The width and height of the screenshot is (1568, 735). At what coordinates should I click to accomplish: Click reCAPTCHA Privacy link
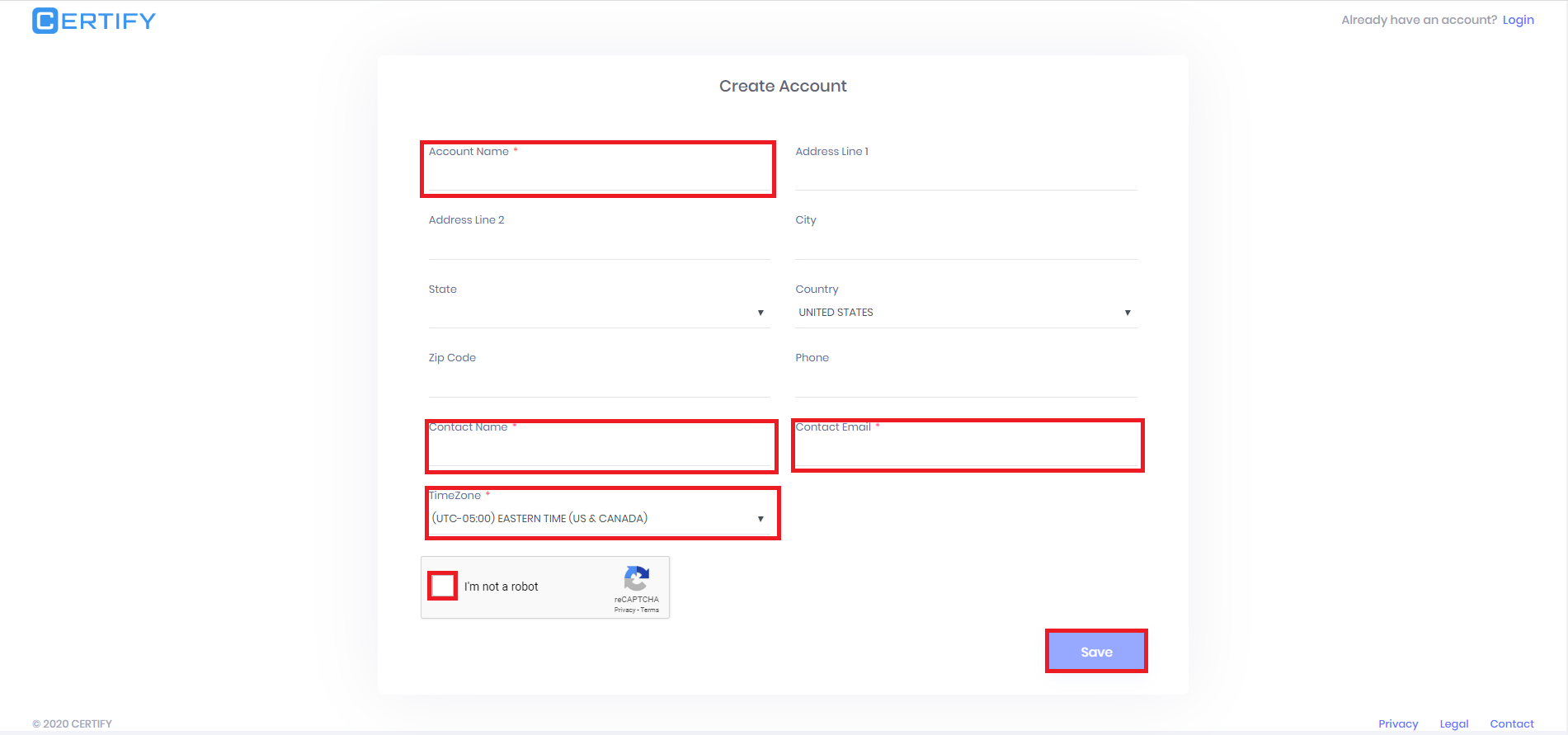point(624,610)
